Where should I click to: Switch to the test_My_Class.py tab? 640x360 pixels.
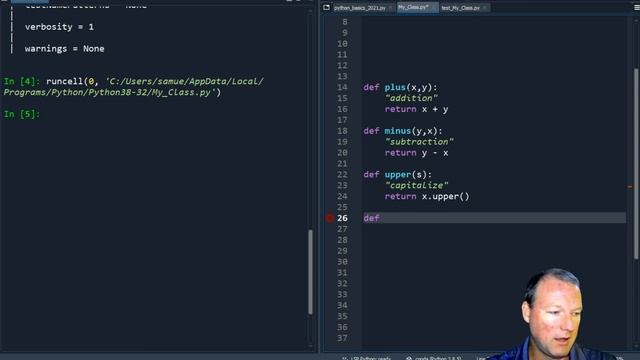pos(460,8)
